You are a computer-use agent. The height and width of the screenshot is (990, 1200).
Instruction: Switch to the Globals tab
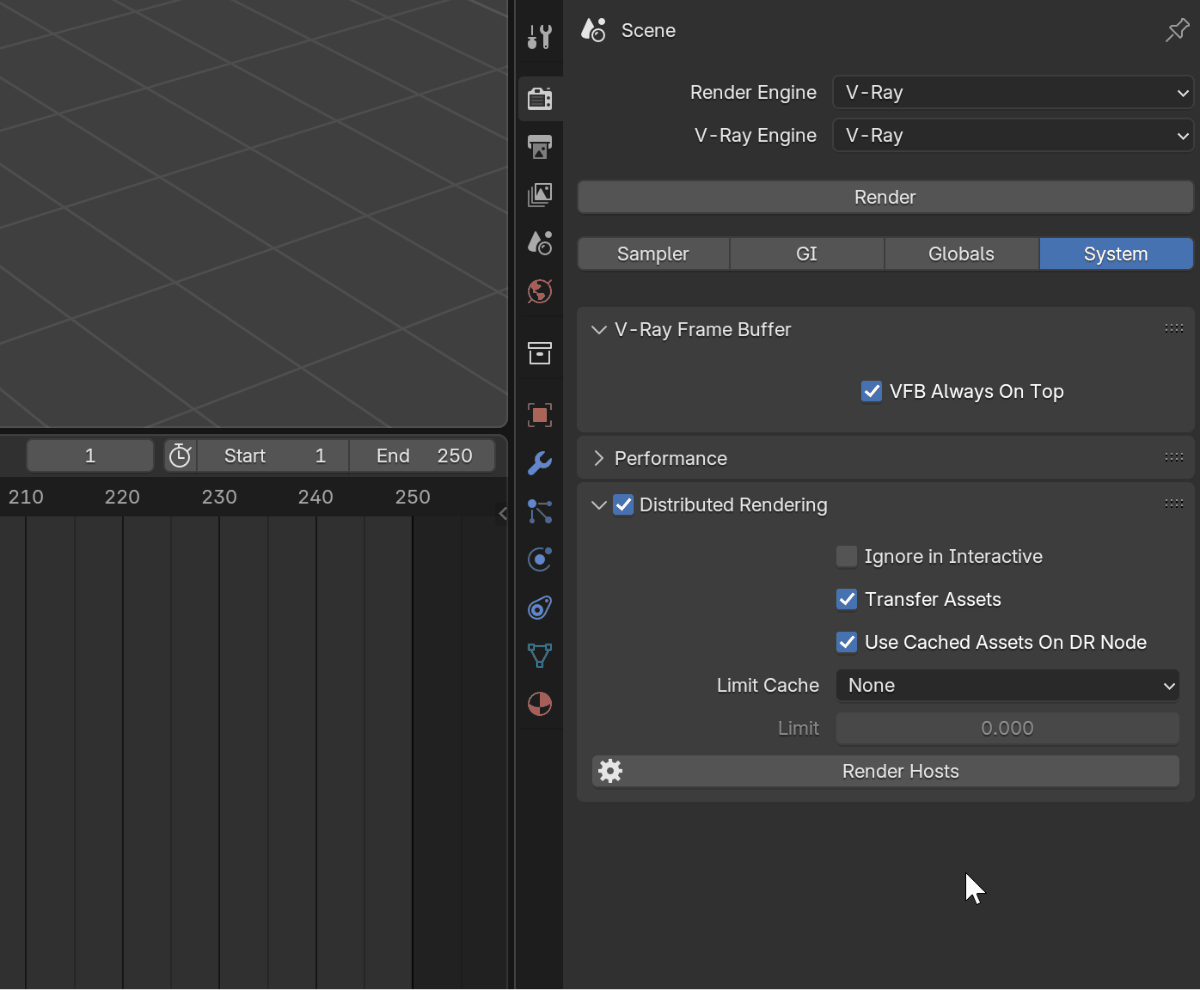(x=961, y=254)
